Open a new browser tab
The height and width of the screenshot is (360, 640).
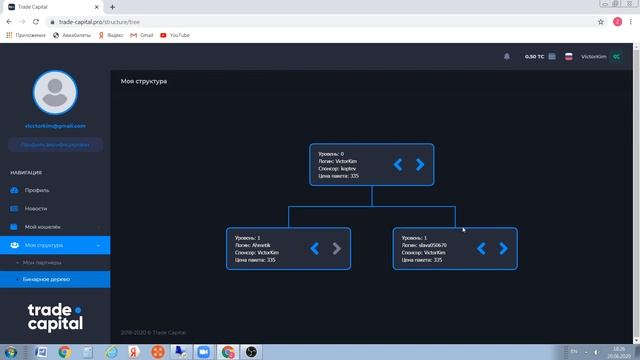tap(112, 7)
